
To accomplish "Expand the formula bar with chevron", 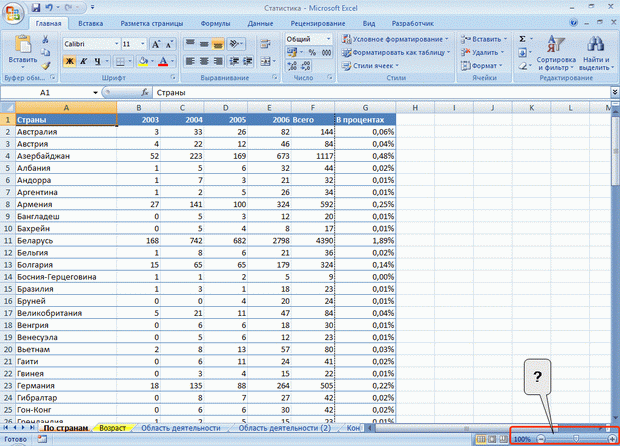I will [615, 93].
